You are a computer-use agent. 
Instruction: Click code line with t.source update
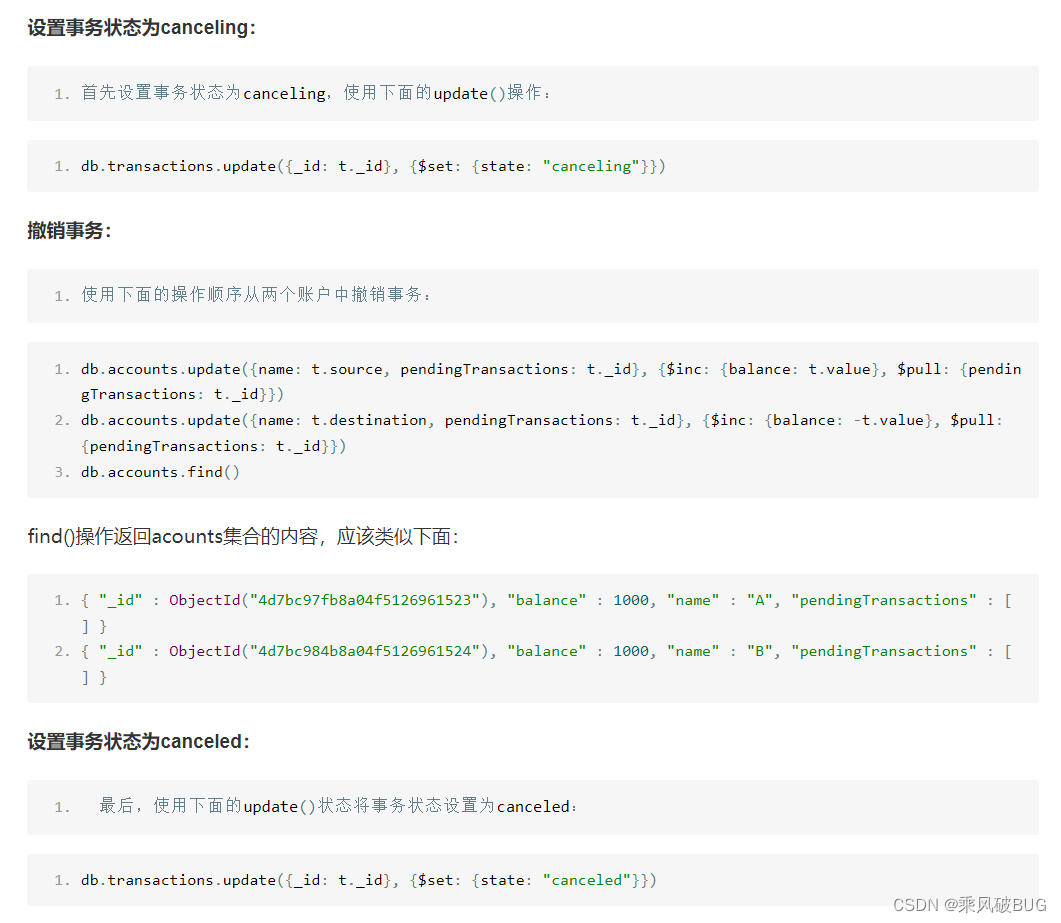click(x=551, y=382)
